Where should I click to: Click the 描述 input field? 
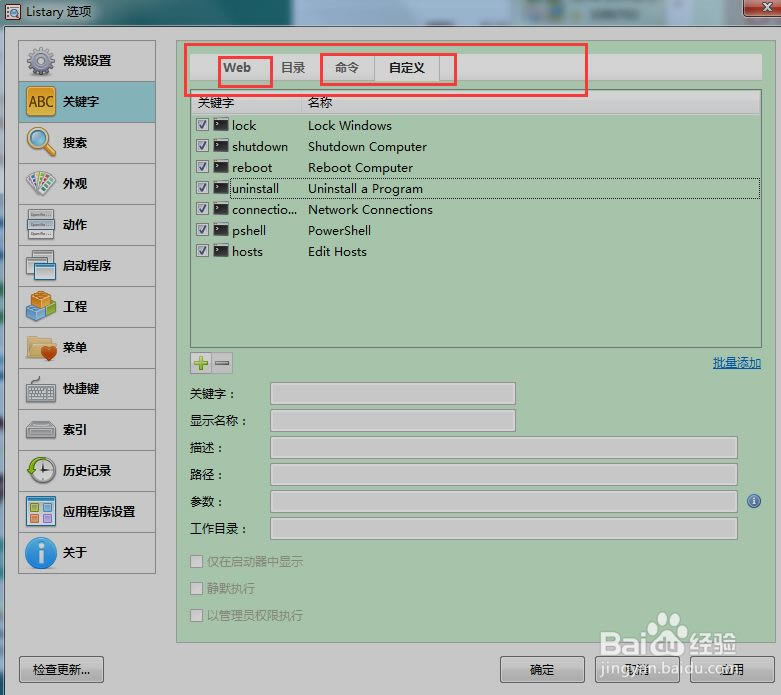tap(504, 447)
